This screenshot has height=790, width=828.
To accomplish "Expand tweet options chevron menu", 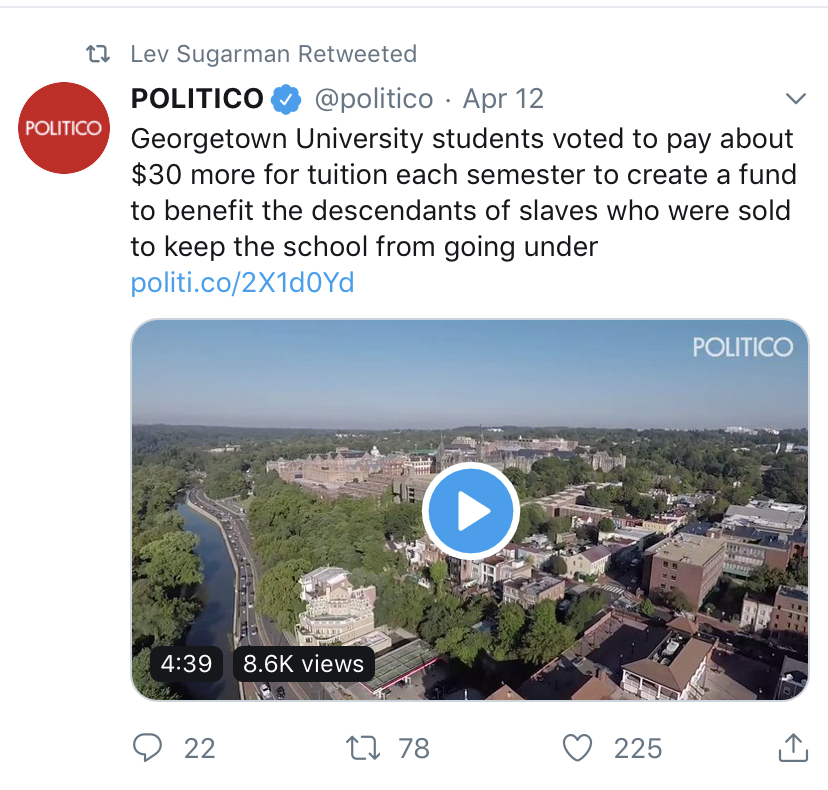I will coord(795,98).
